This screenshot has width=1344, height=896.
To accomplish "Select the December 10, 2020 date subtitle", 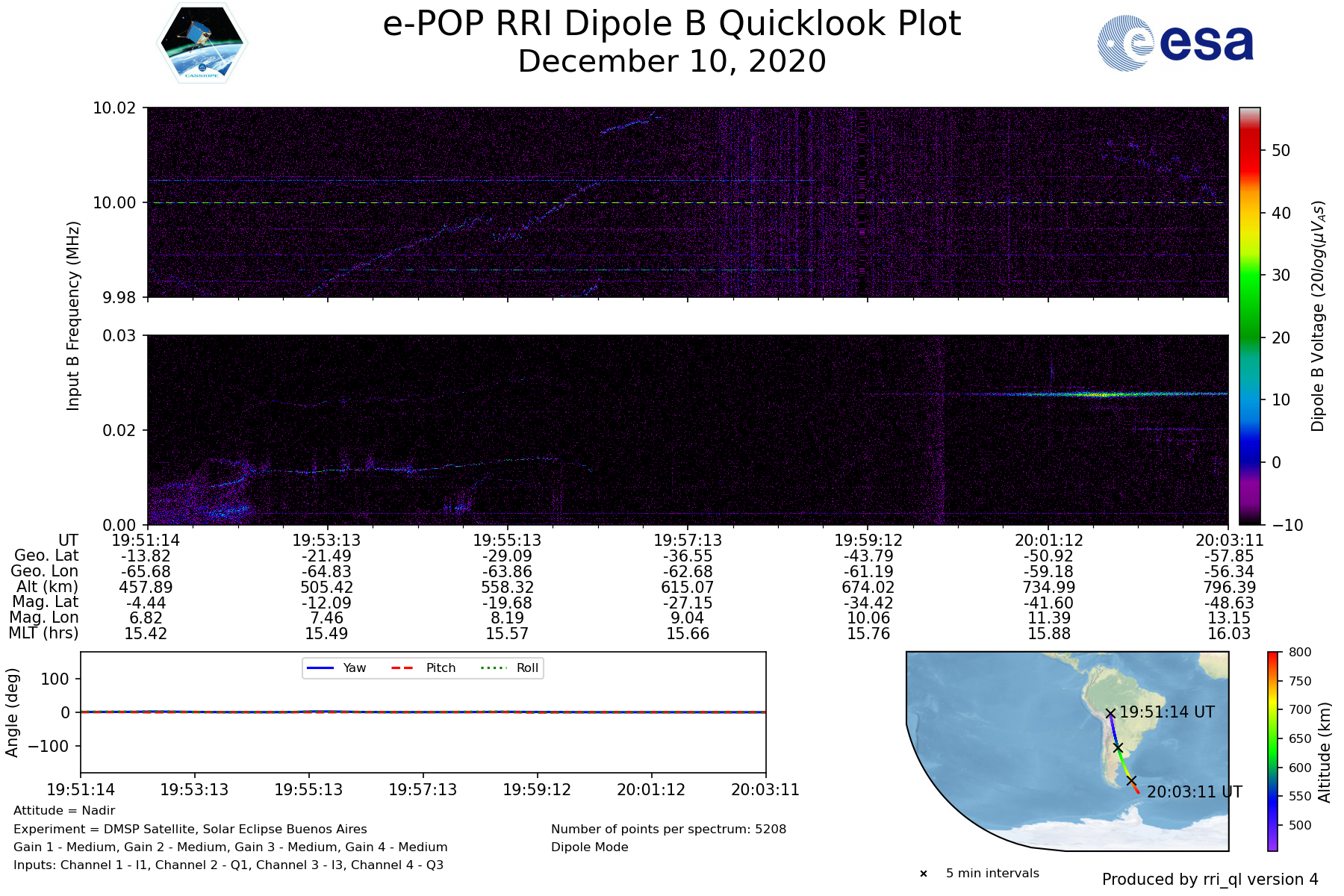I will click(x=671, y=61).
